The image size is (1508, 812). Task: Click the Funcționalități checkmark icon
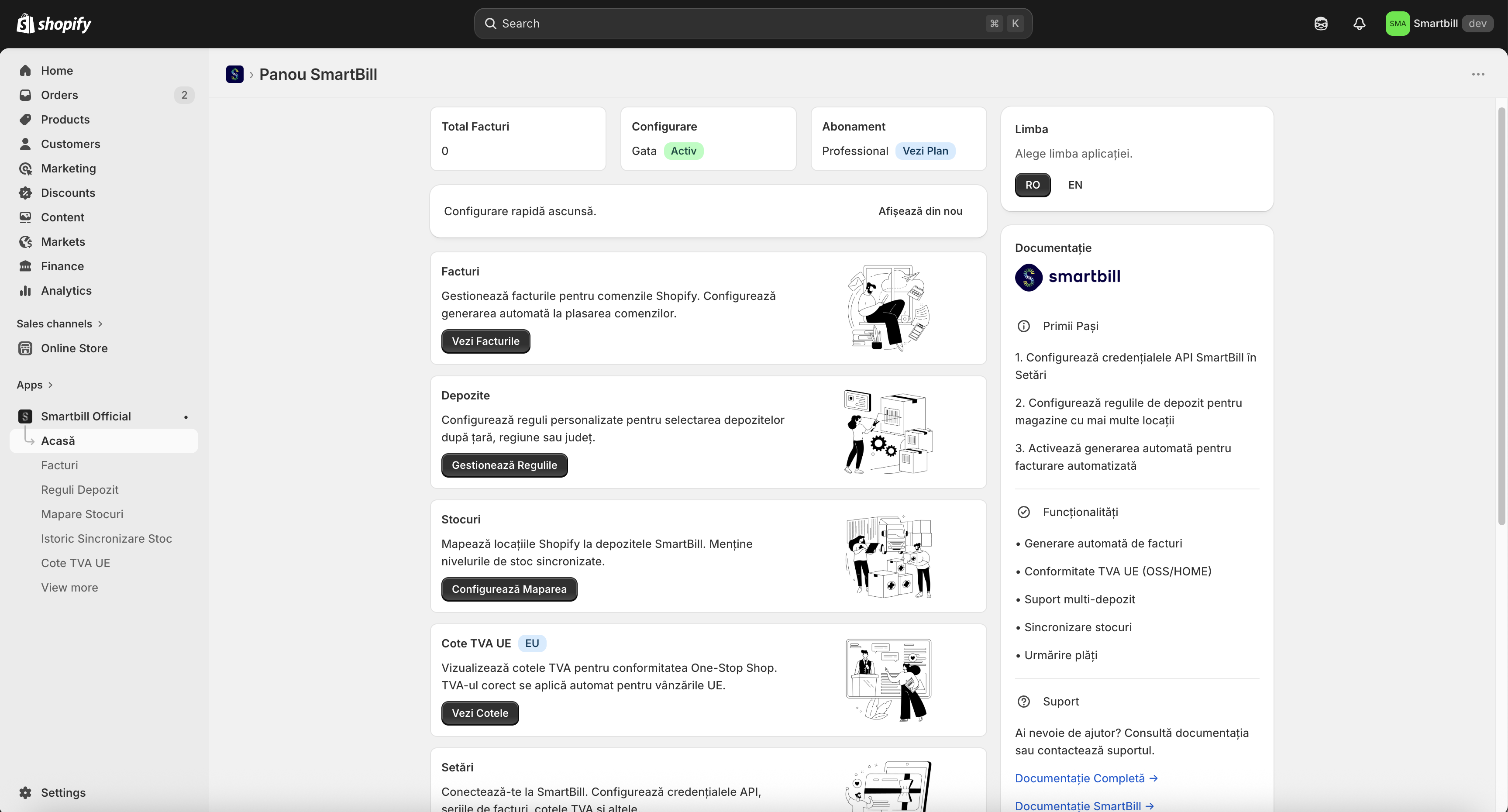[1023, 512]
